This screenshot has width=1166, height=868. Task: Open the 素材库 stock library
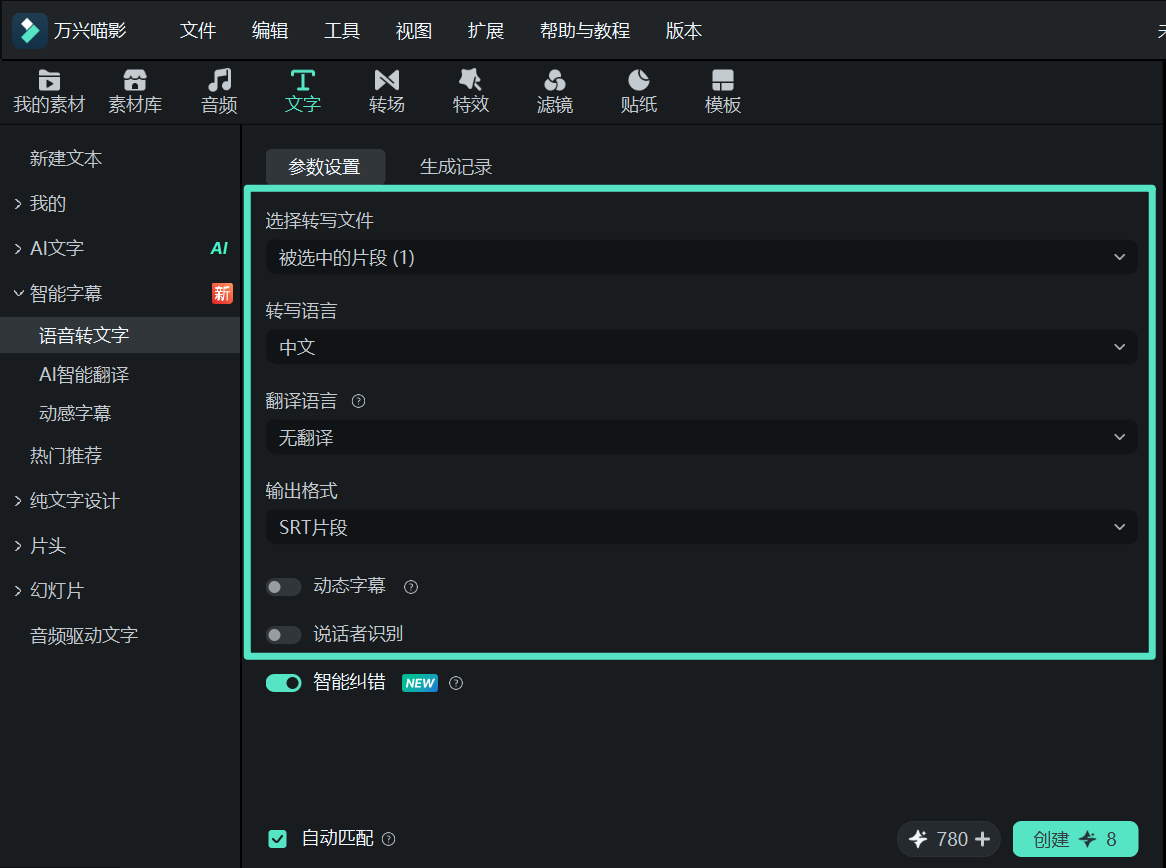135,91
